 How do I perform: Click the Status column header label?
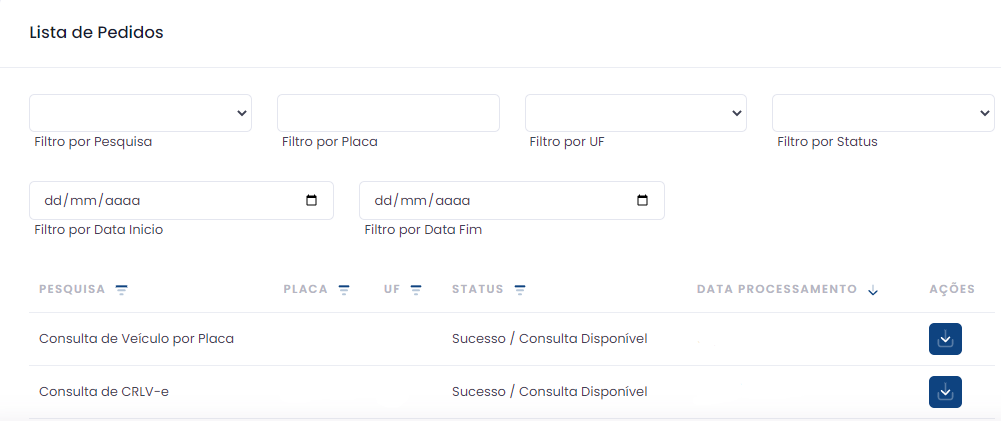click(478, 290)
